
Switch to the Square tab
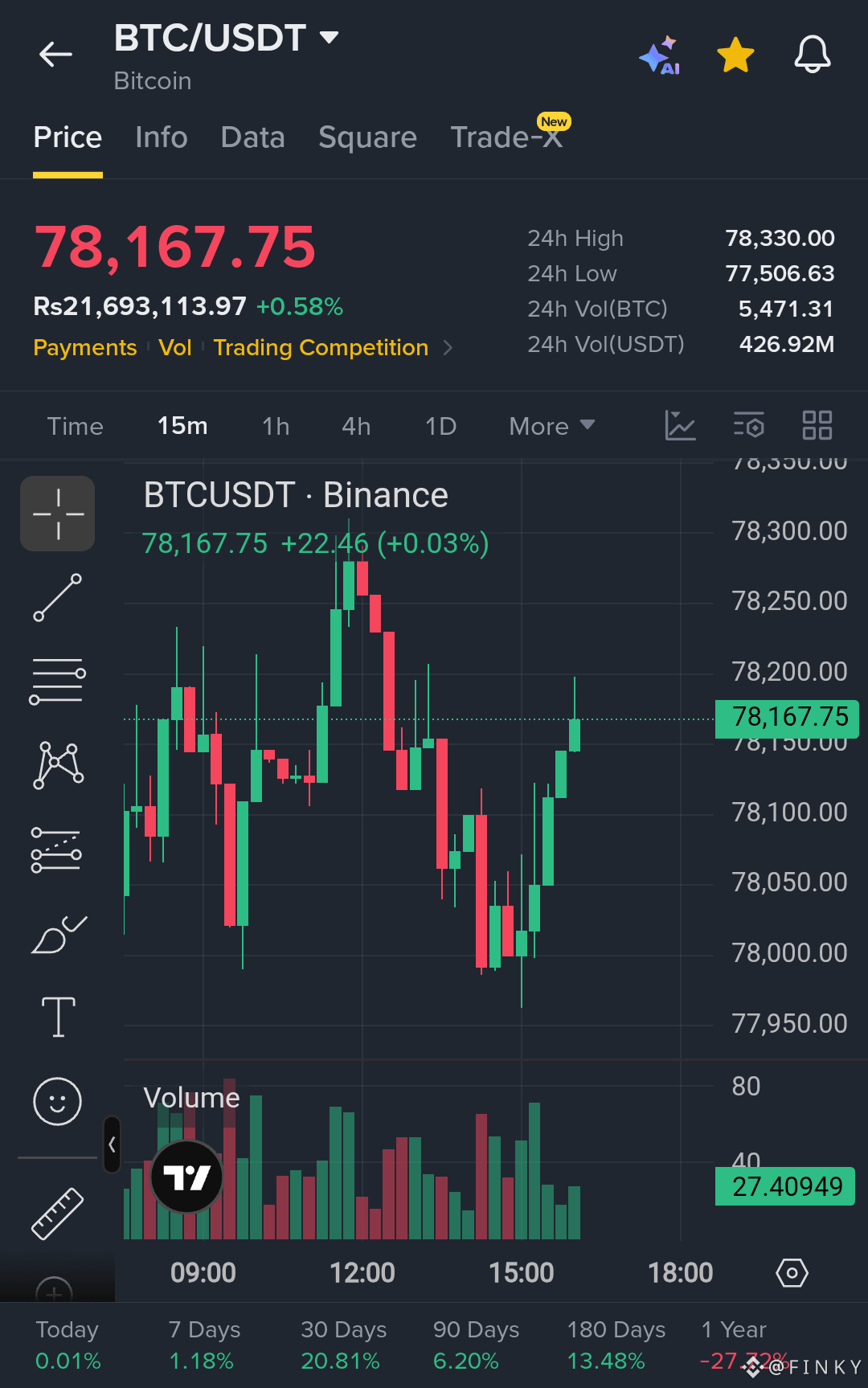click(x=368, y=137)
